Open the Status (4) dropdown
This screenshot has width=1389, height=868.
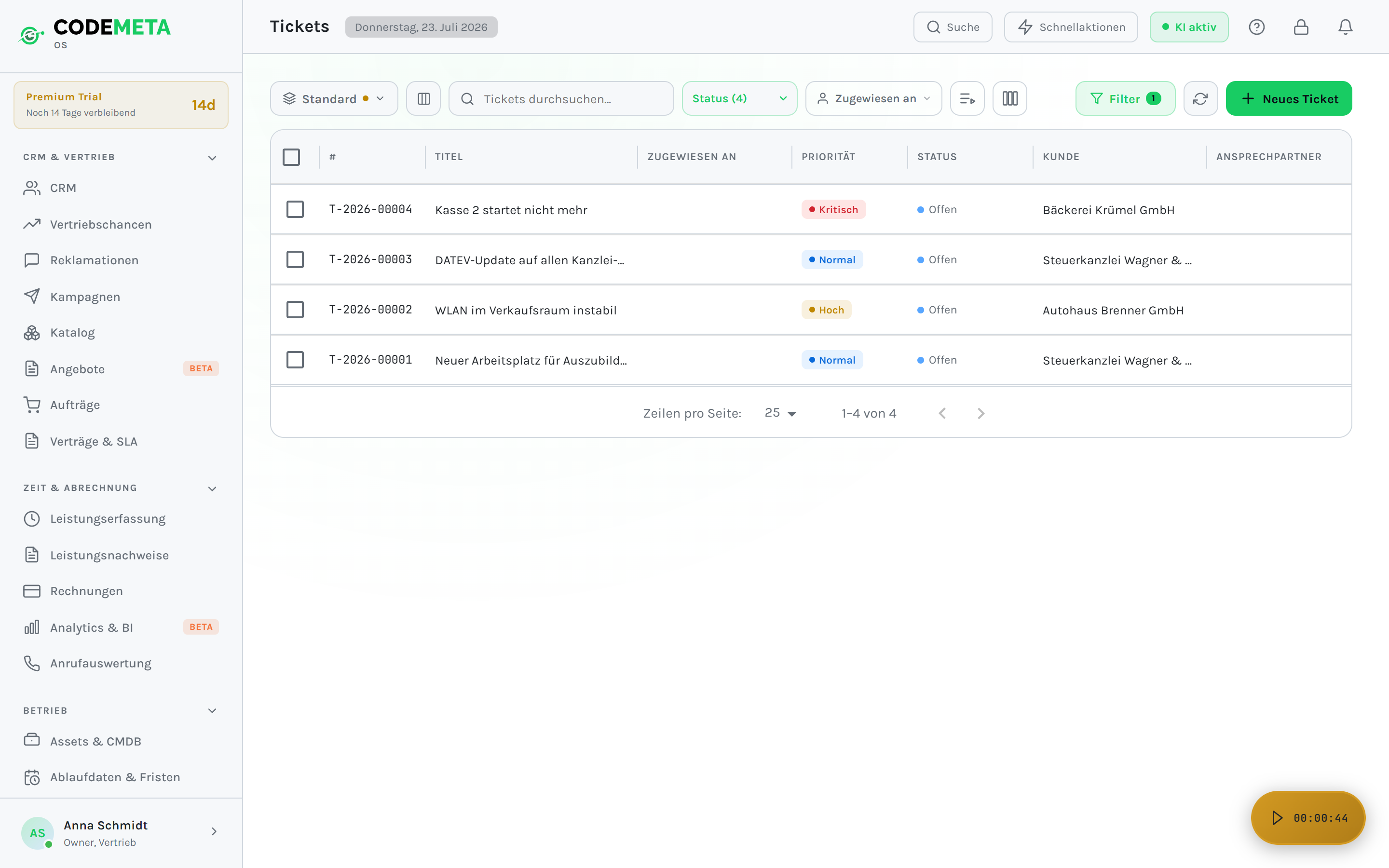[739, 99]
